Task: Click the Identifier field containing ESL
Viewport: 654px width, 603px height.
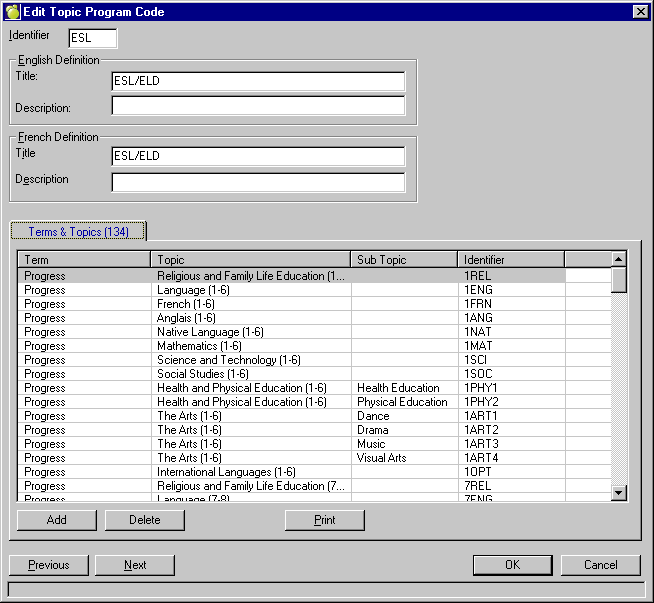Action: click(x=92, y=38)
